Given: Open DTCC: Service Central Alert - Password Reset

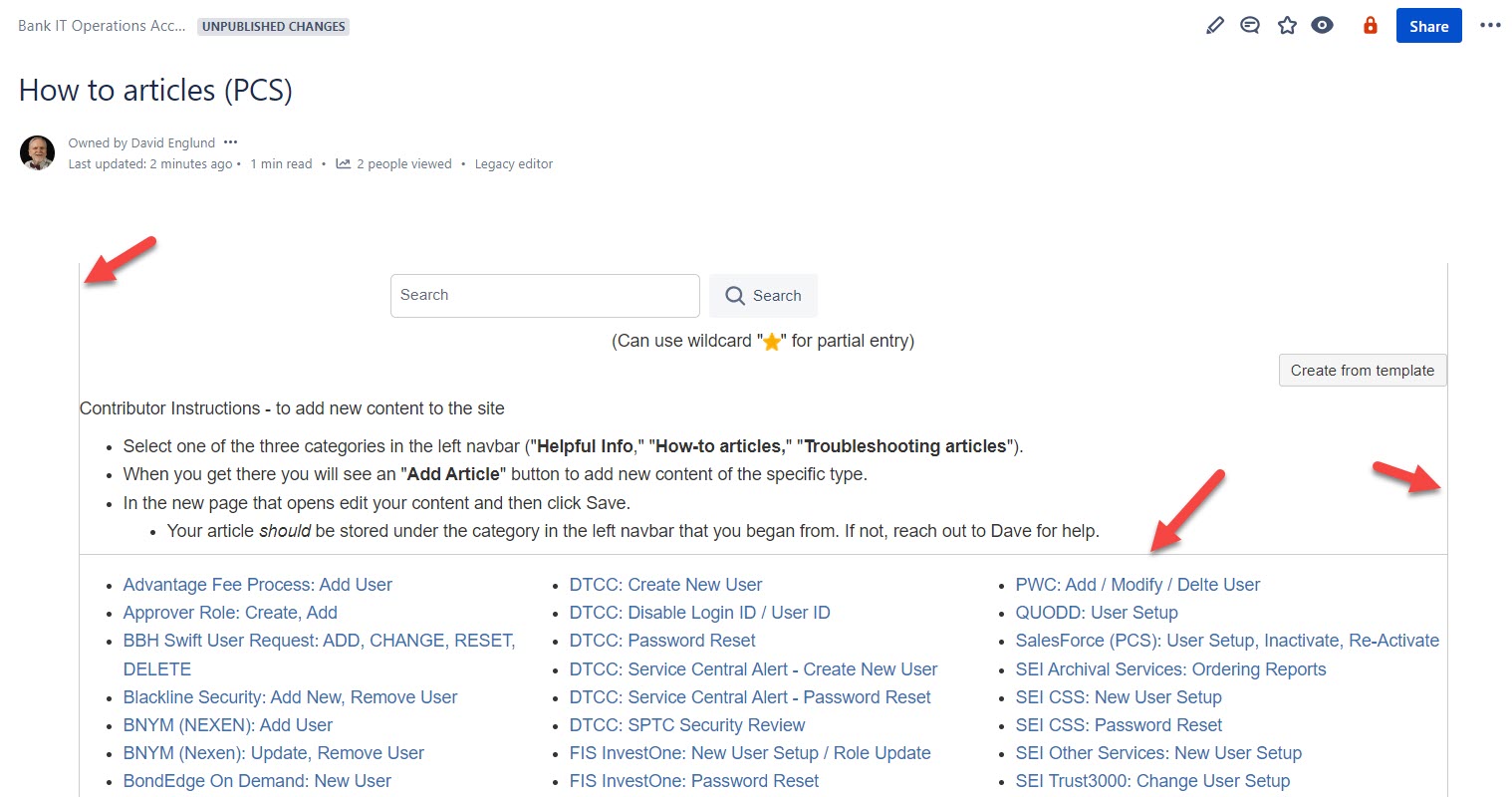Looking at the screenshot, I should click(750, 697).
